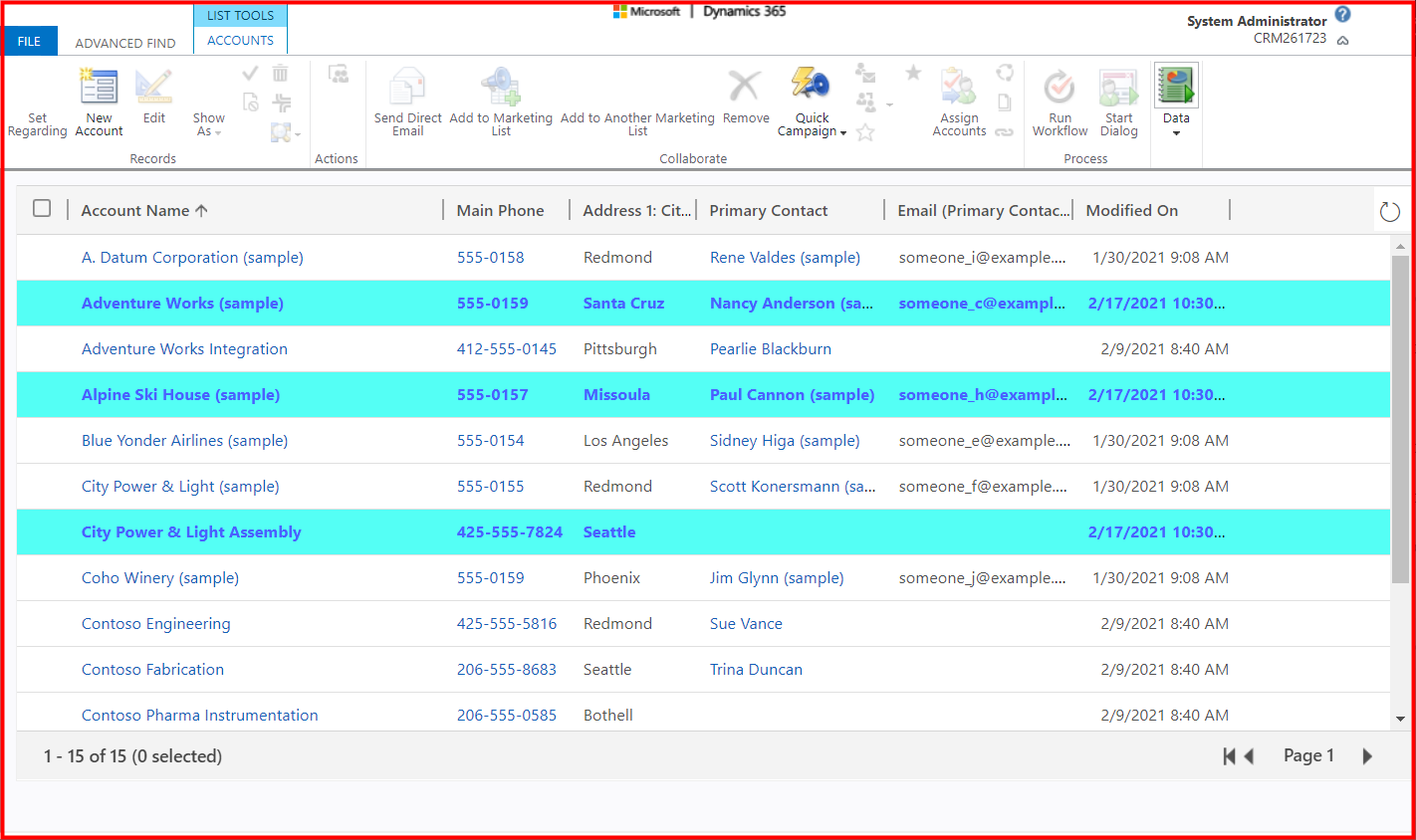Expand the Quick Campaign dropdown arrow
The height and width of the screenshot is (840, 1416).
click(x=843, y=132)
